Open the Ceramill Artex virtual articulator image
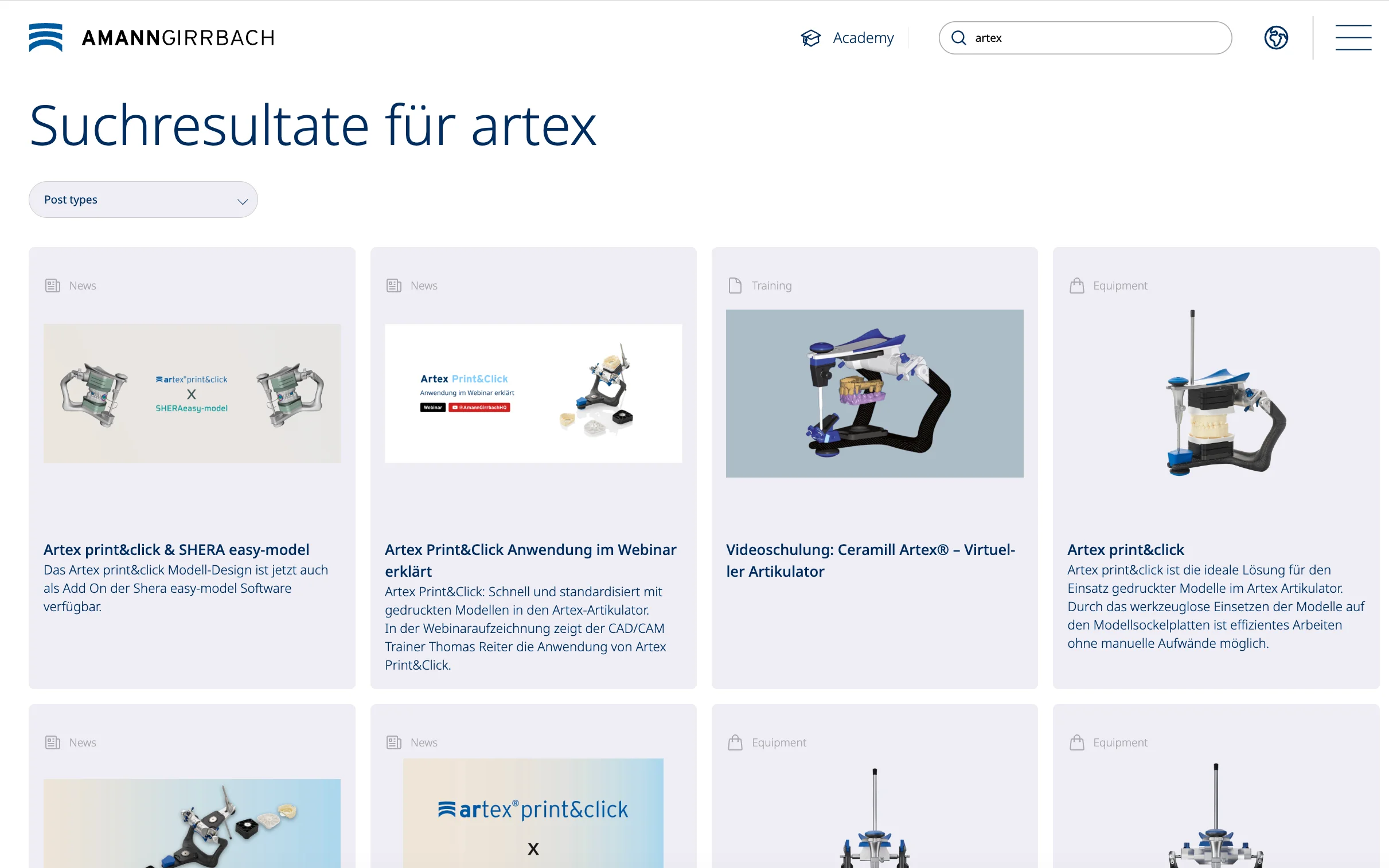The image size is (1389, 868). point(874,393)
